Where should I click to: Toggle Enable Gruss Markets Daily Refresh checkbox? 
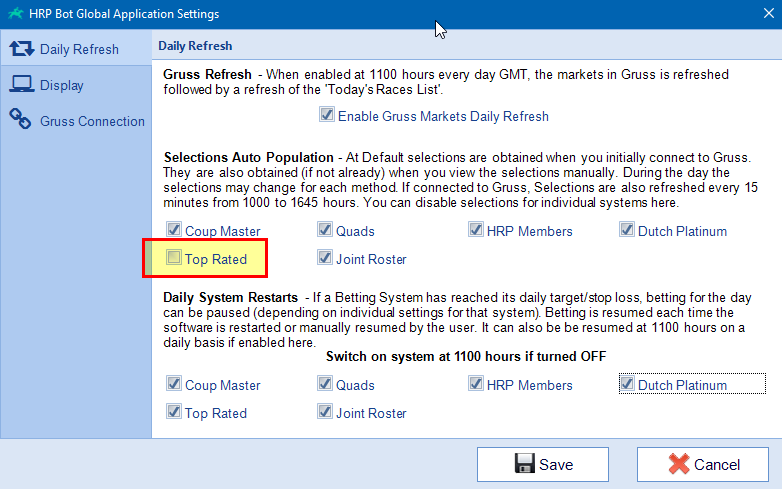327,115
